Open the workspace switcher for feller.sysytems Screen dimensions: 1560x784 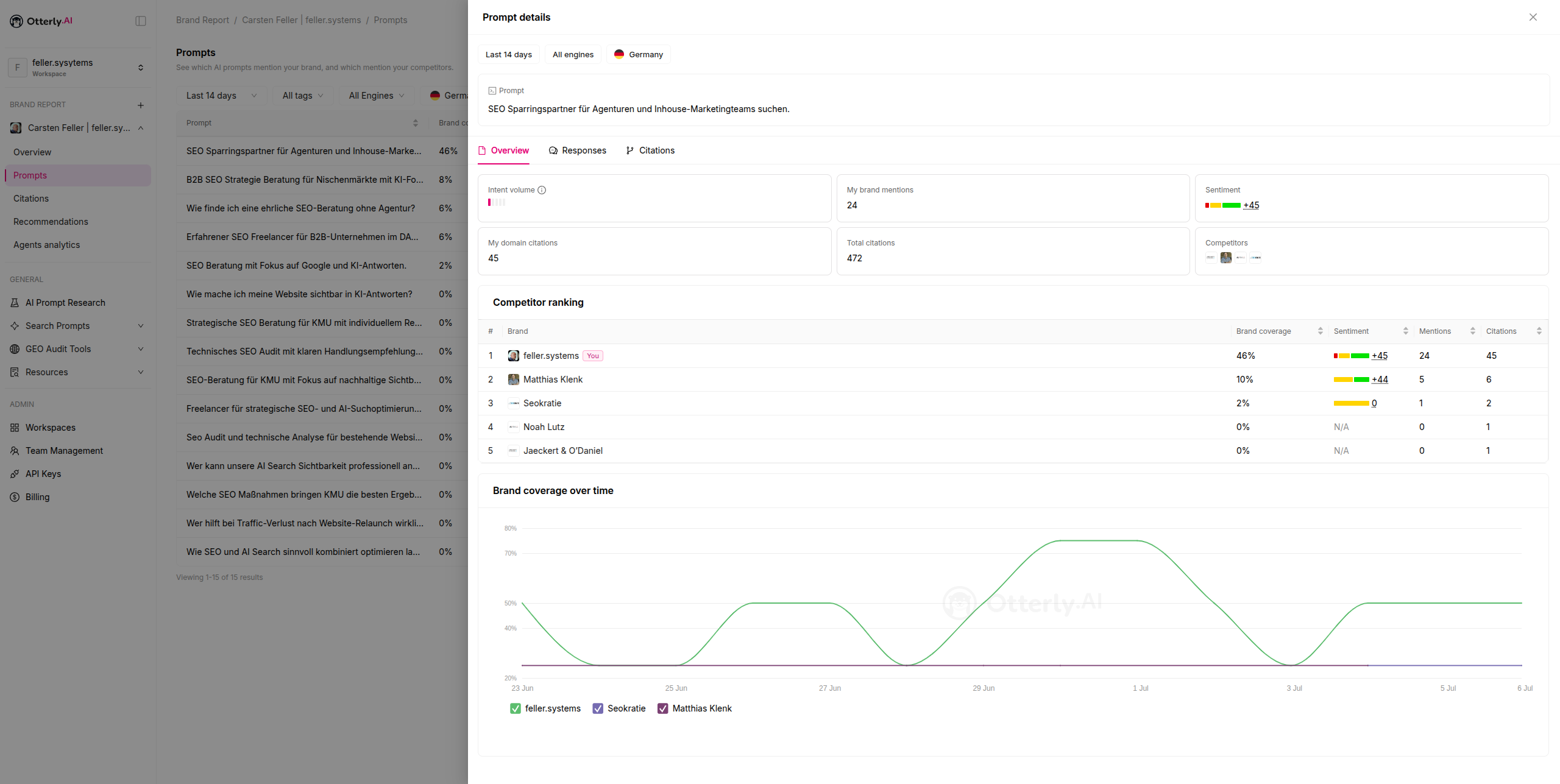(x=78, y=68)
